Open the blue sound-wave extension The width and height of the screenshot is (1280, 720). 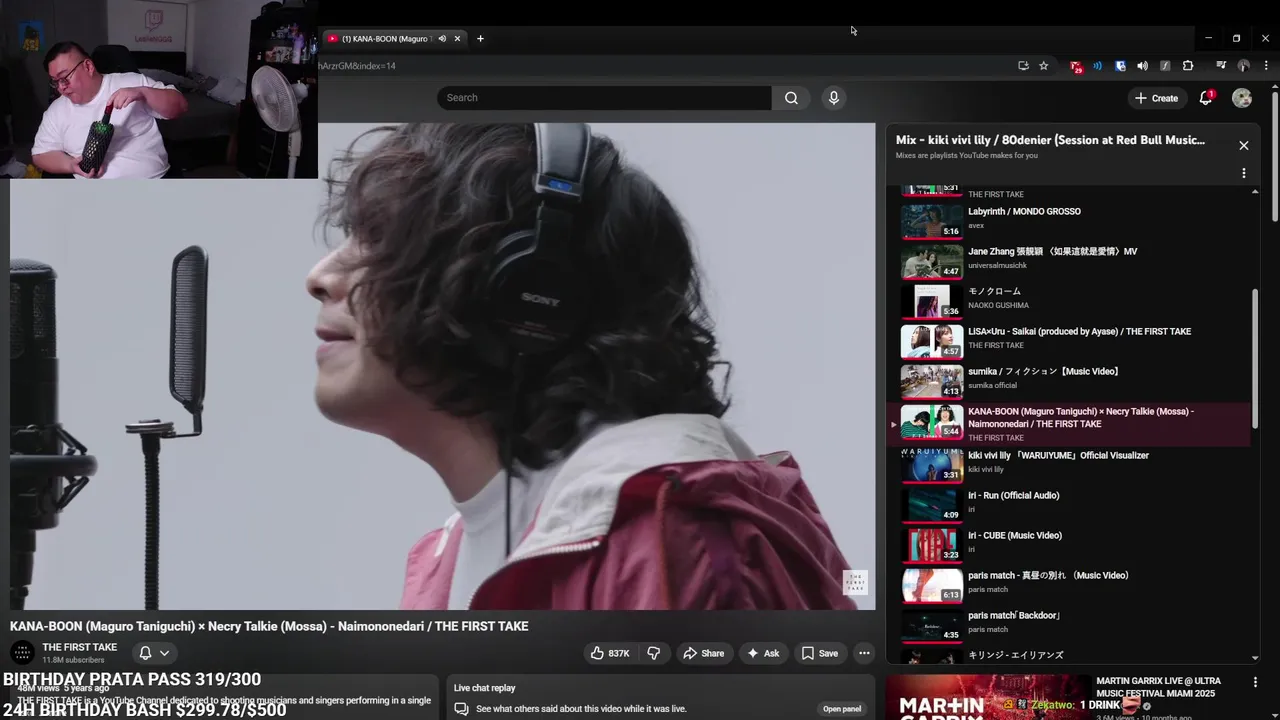pos(1097,66)
